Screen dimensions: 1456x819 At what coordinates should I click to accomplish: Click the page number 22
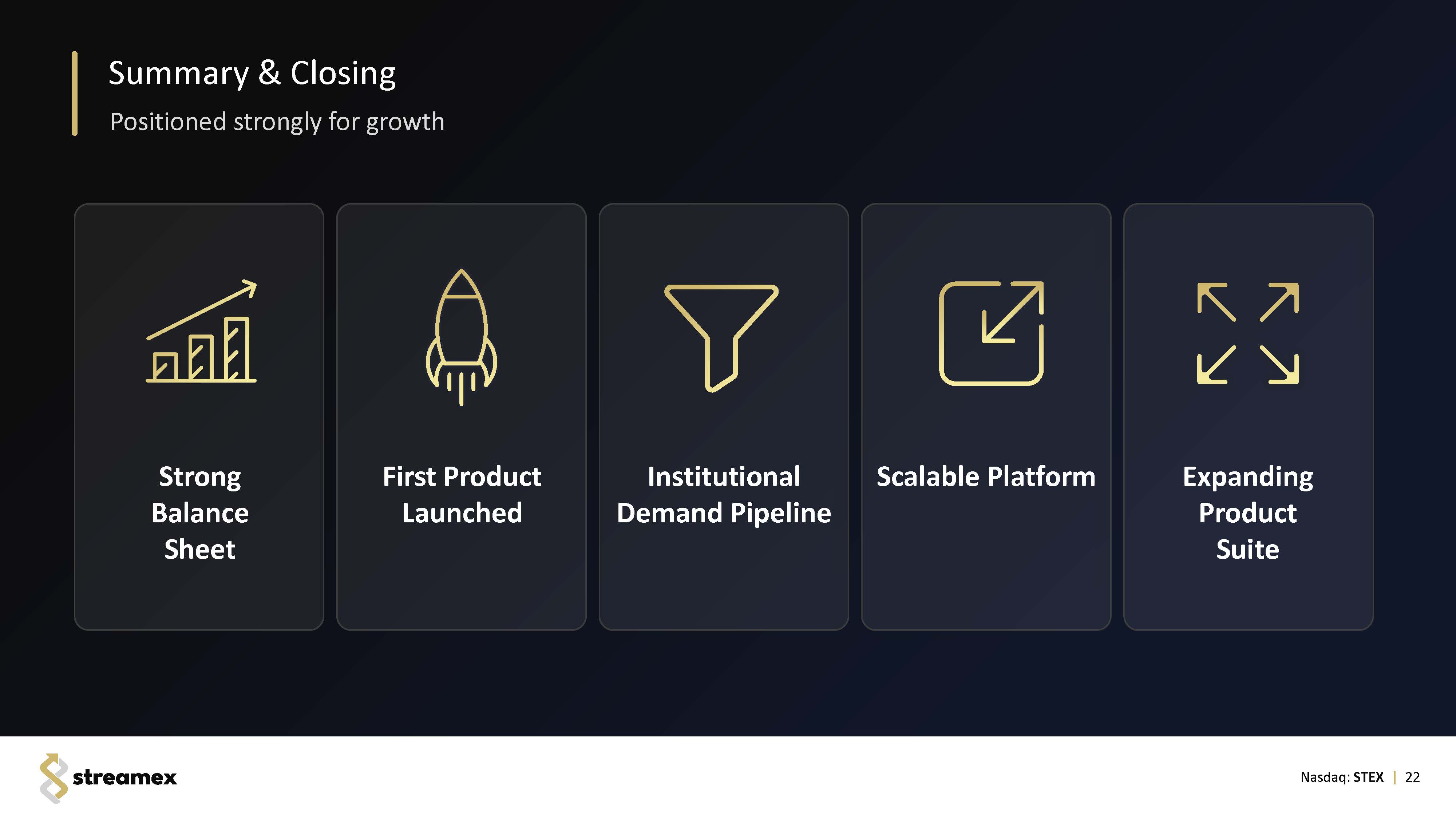click(1412, 777)
